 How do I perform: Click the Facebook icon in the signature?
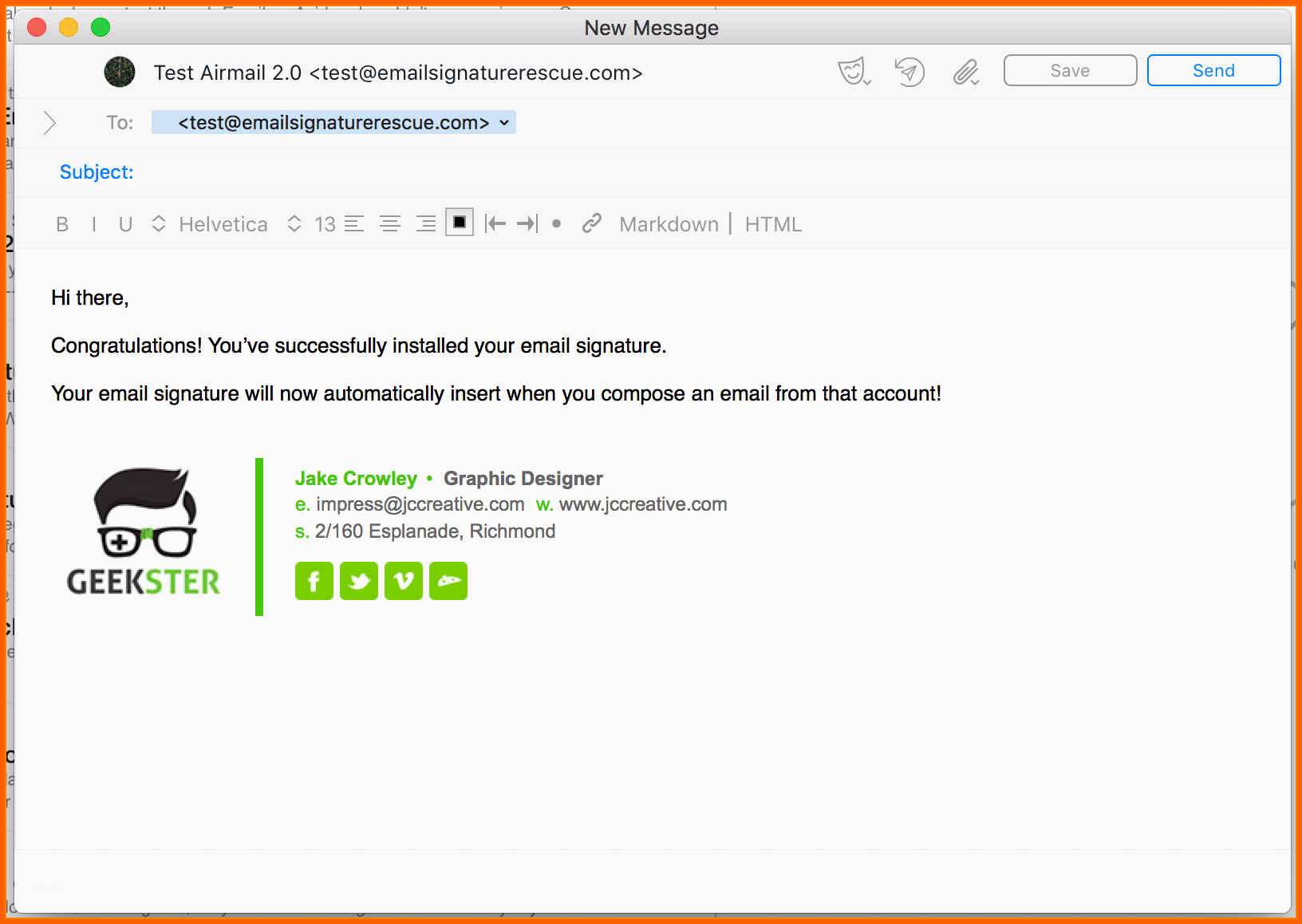(314, 581)
